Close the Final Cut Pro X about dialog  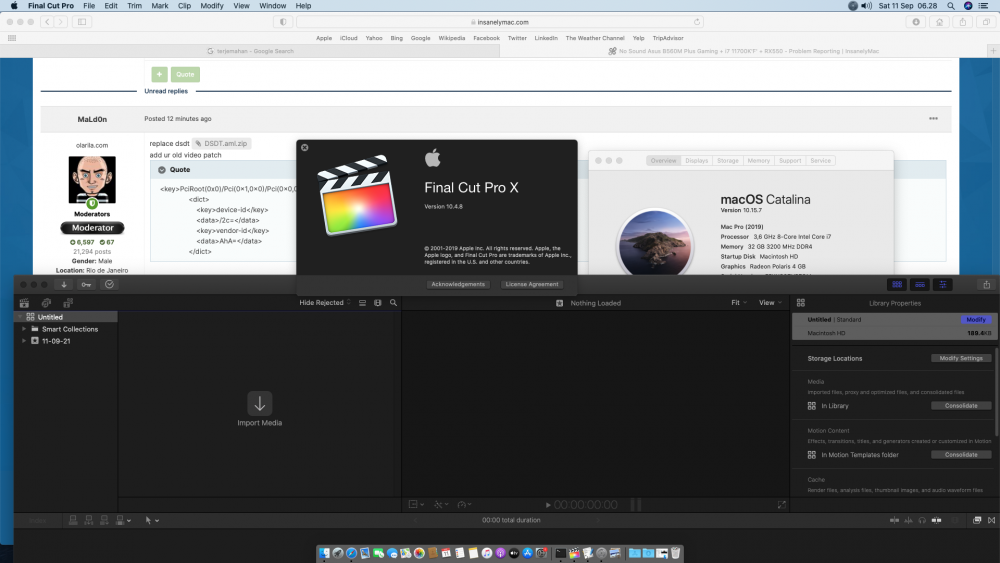[305, 147]
